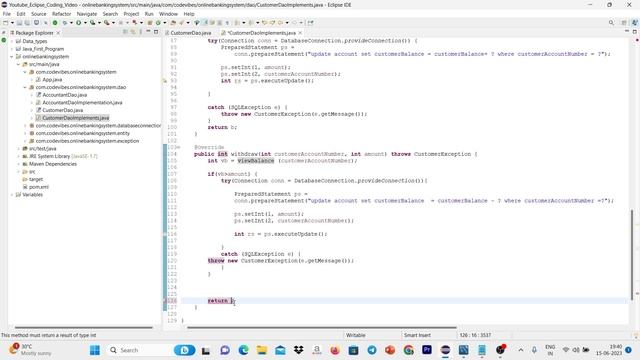This screenshot has width=640, height=360.
Task: Open the Navigate menu
Action: tap(87, 14)
